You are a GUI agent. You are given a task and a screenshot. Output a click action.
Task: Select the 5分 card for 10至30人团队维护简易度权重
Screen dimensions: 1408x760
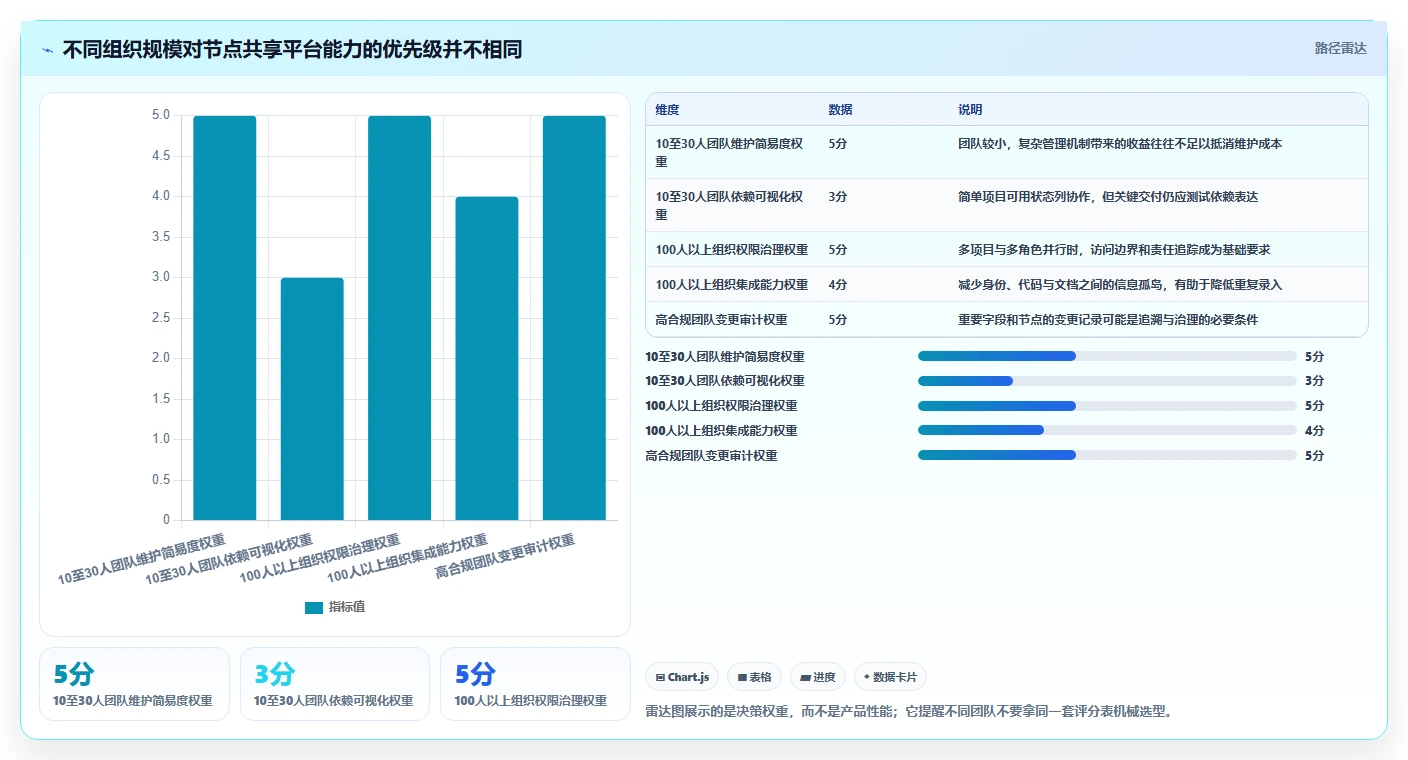135,684
